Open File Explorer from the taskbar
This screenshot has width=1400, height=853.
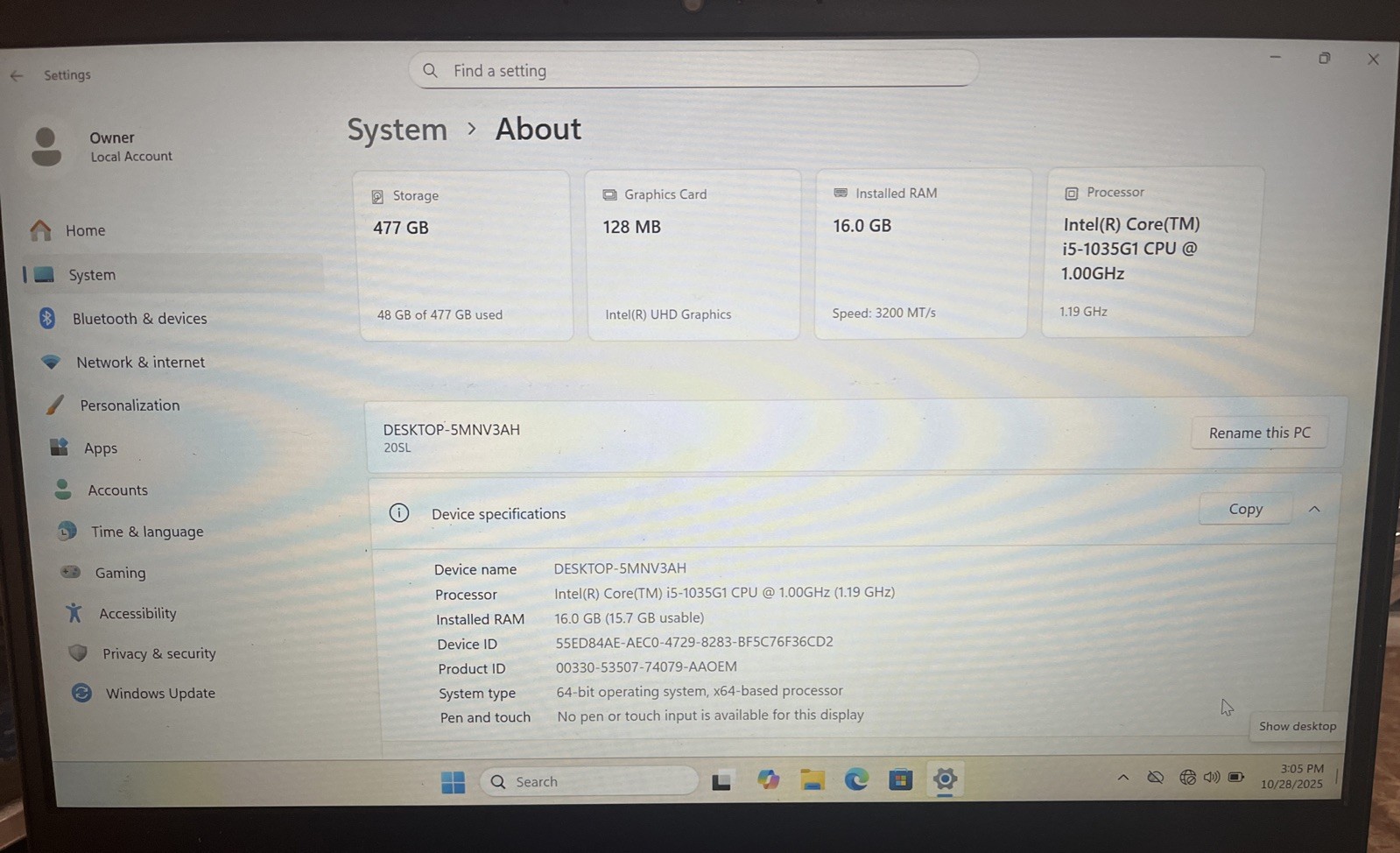[813, 779]
